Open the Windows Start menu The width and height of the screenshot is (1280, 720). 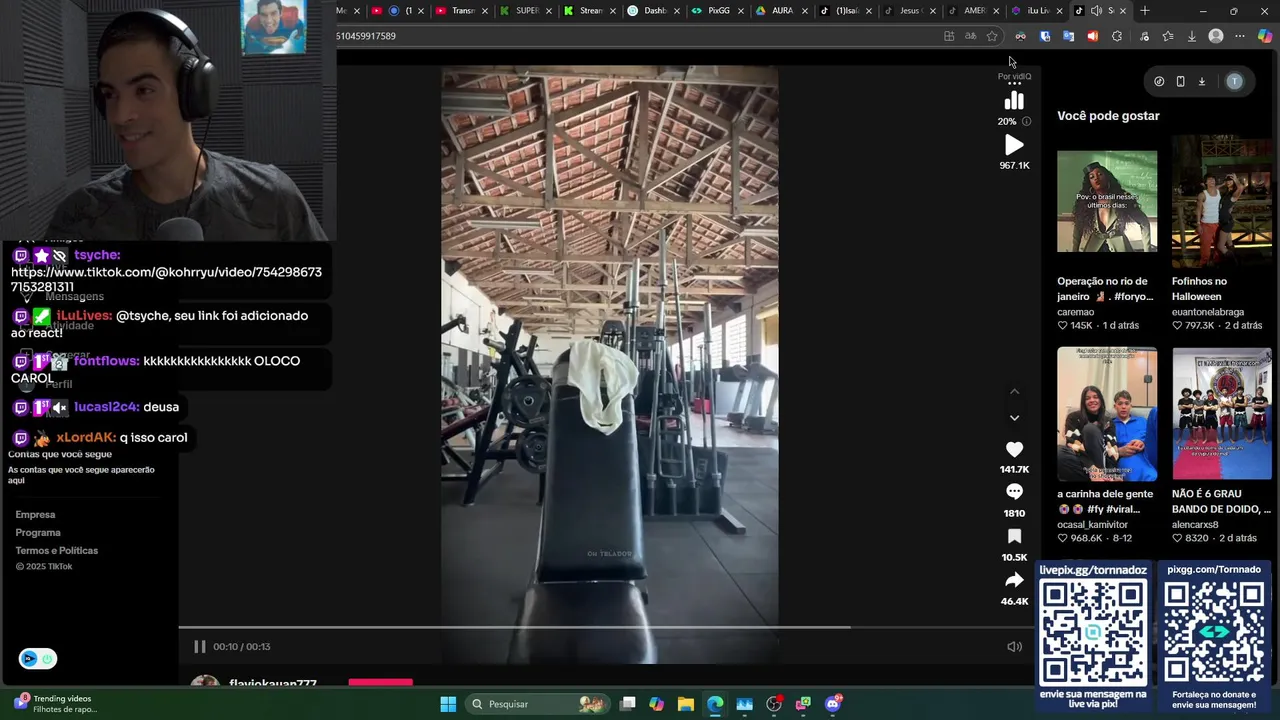pos(448,704)
